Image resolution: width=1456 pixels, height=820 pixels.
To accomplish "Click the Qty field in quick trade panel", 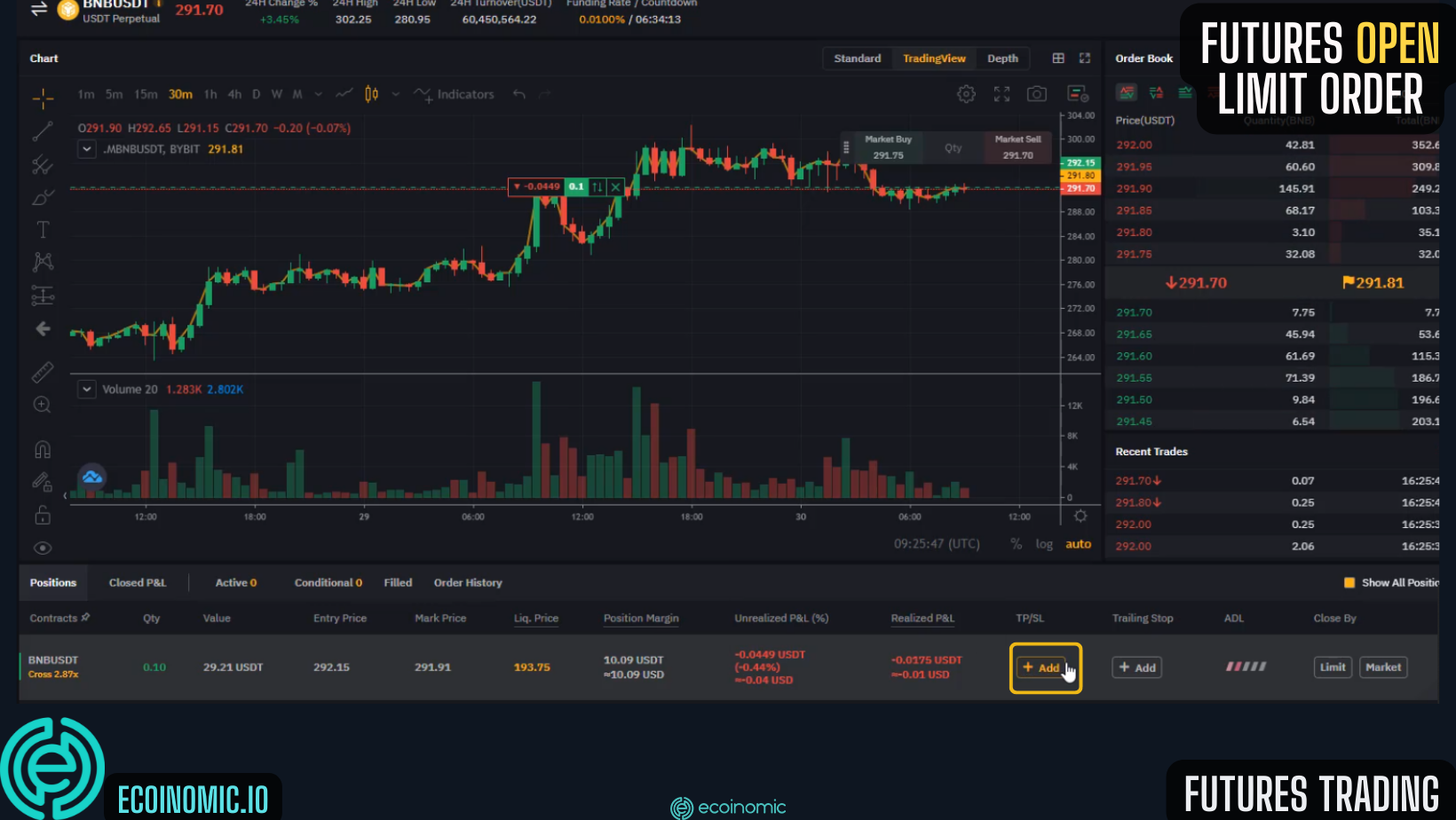I will (954, 148).
